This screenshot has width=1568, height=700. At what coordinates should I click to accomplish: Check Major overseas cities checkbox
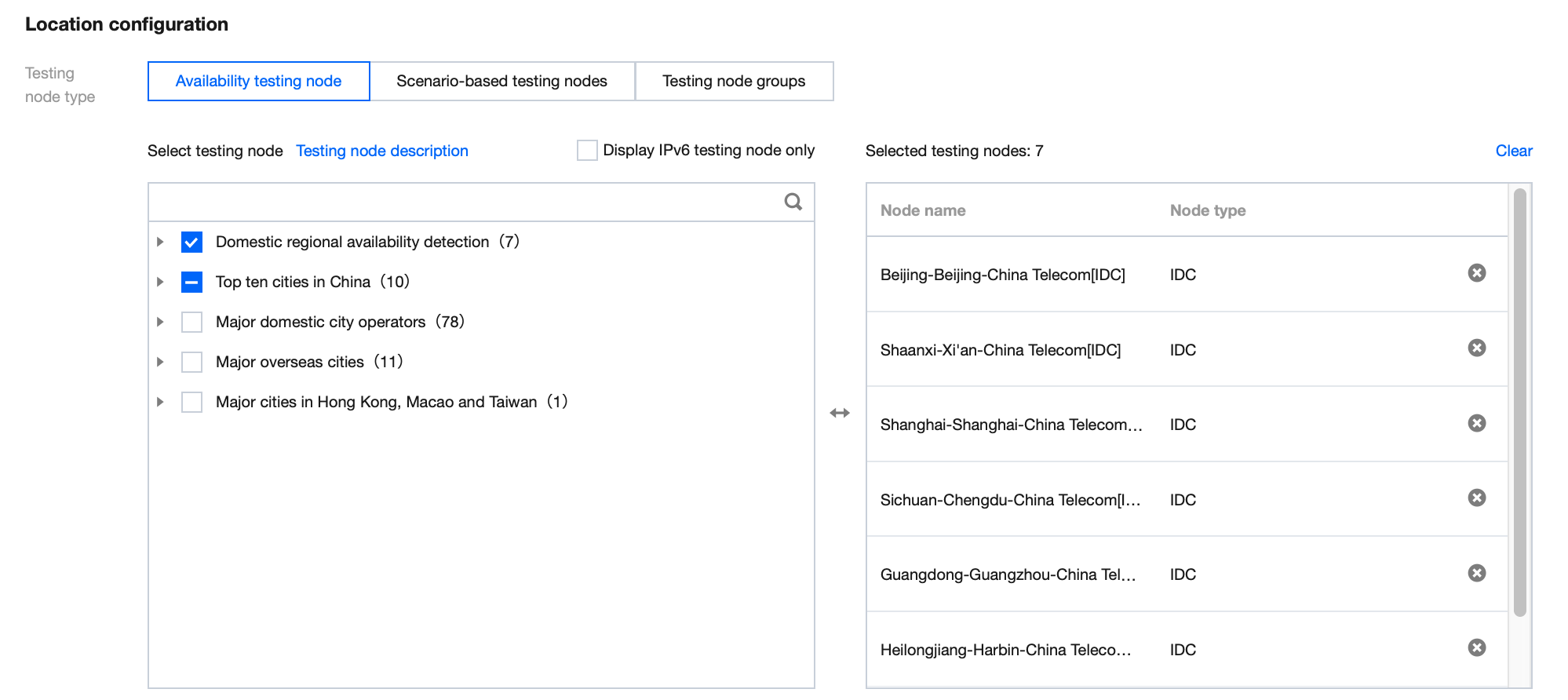coord(191,362)
